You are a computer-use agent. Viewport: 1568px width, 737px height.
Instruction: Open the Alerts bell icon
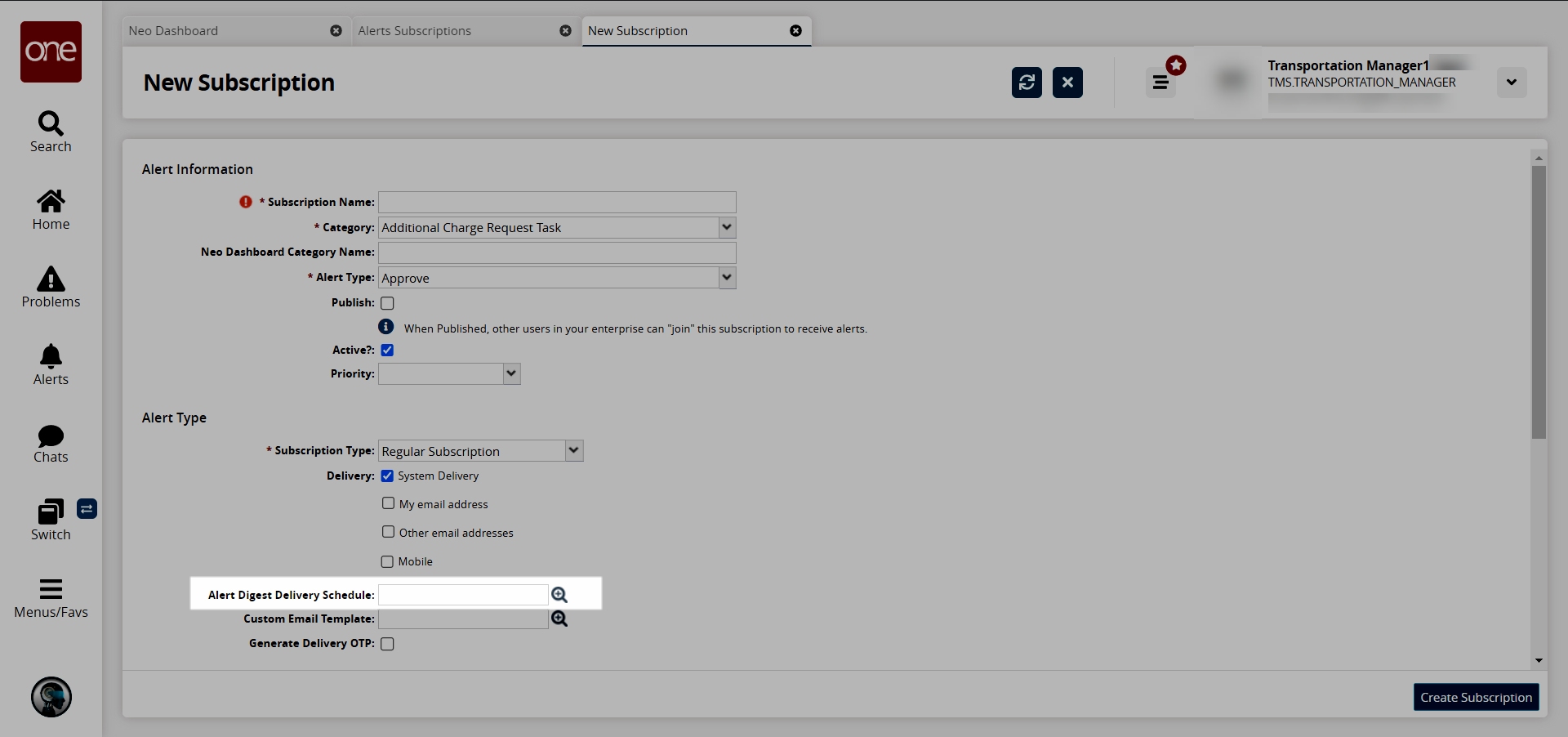click(x=51, y=356)
